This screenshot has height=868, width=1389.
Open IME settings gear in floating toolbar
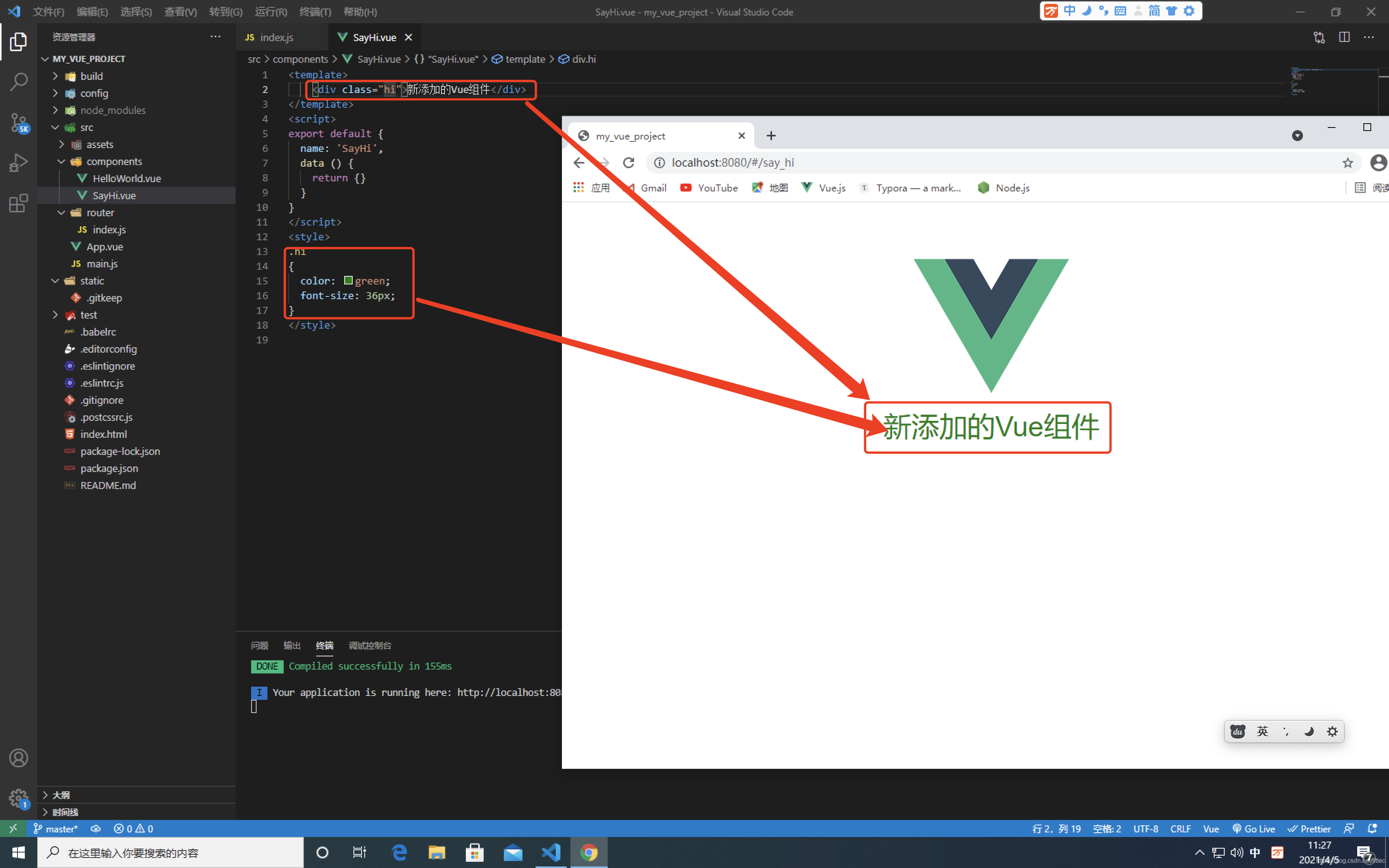(1332, 731)
